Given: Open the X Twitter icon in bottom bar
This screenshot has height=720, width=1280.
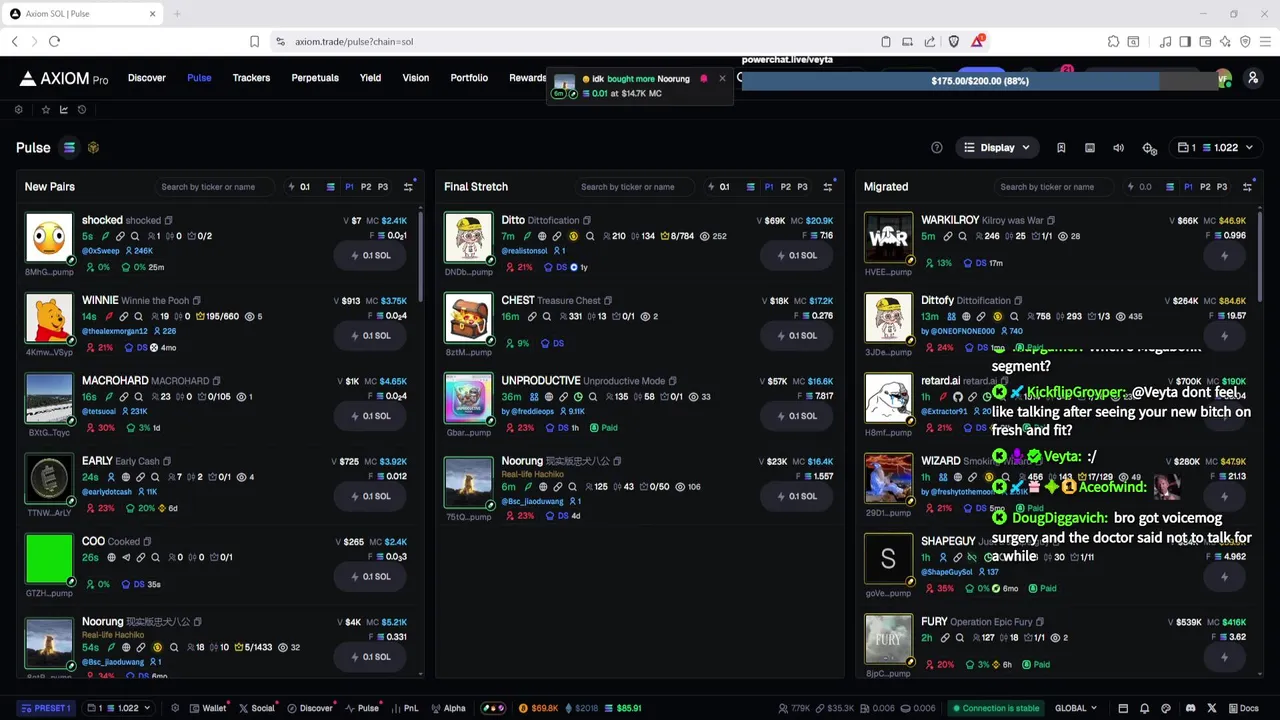Looking at the screenshot, I should coord(1212,708).
